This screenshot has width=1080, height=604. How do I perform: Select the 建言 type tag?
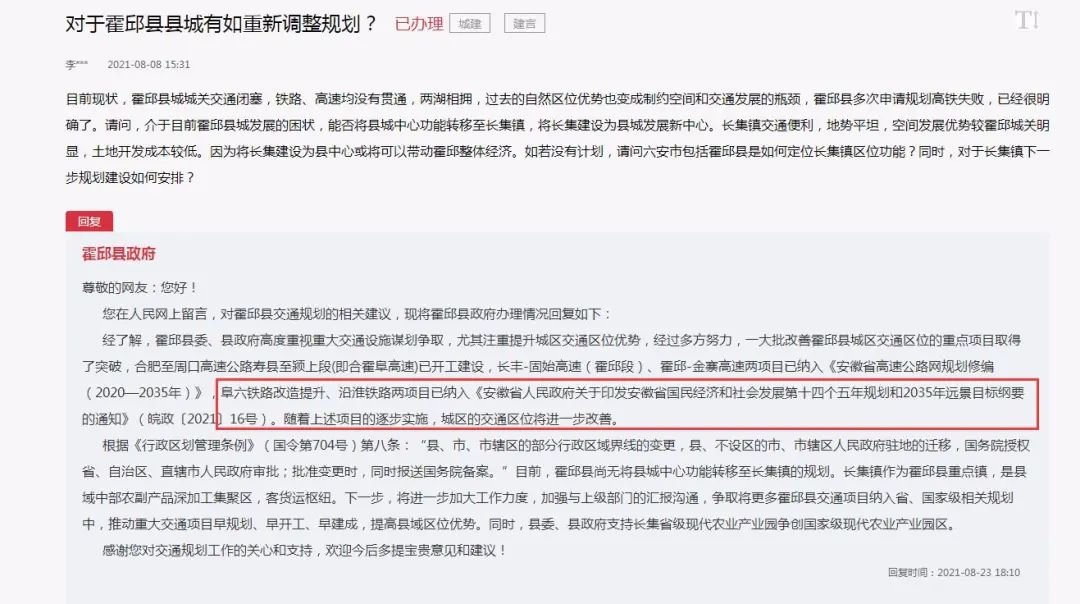click(524, 23)
